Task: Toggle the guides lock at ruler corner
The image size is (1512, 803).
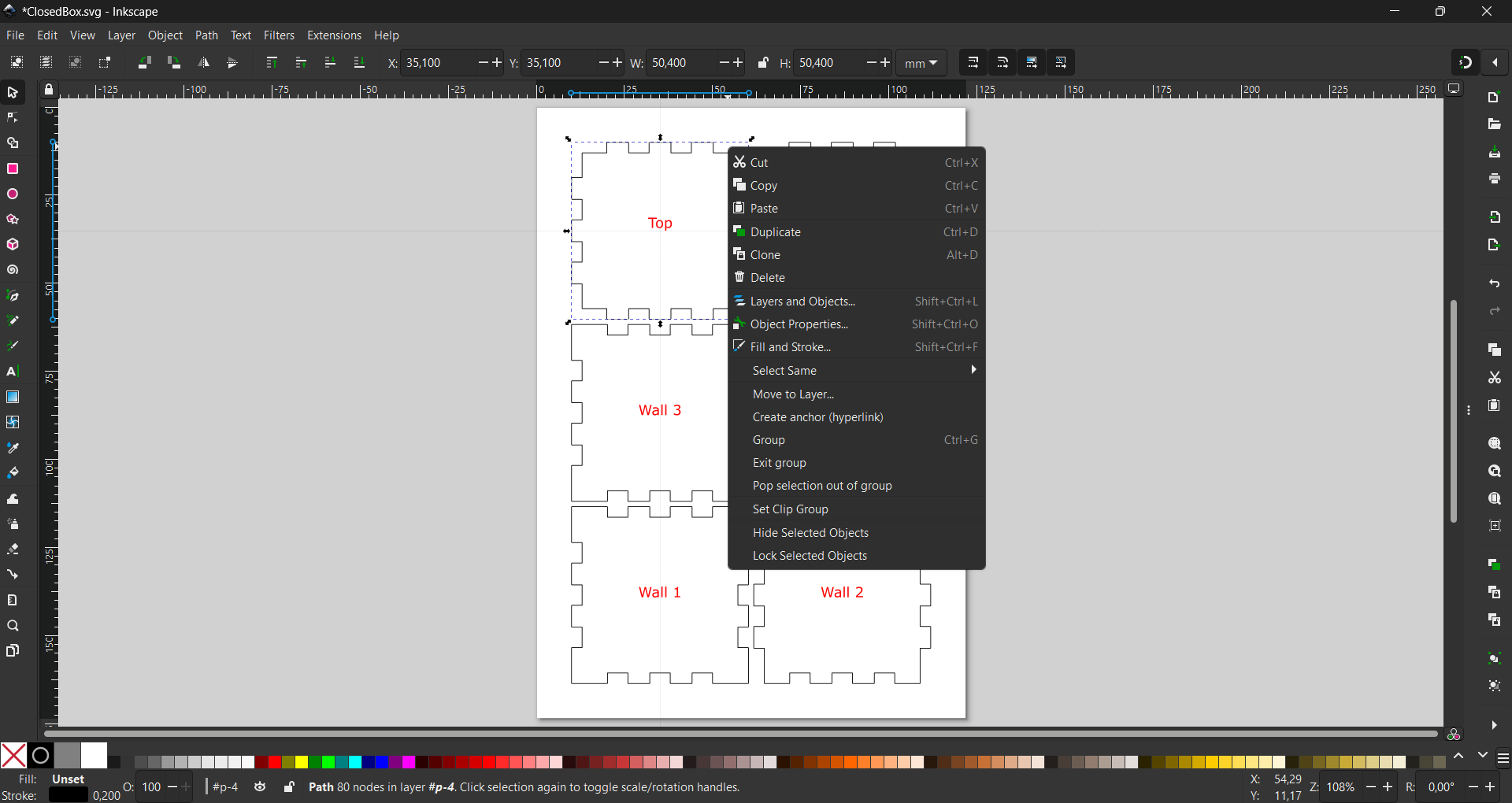Action: click(49, 90)
